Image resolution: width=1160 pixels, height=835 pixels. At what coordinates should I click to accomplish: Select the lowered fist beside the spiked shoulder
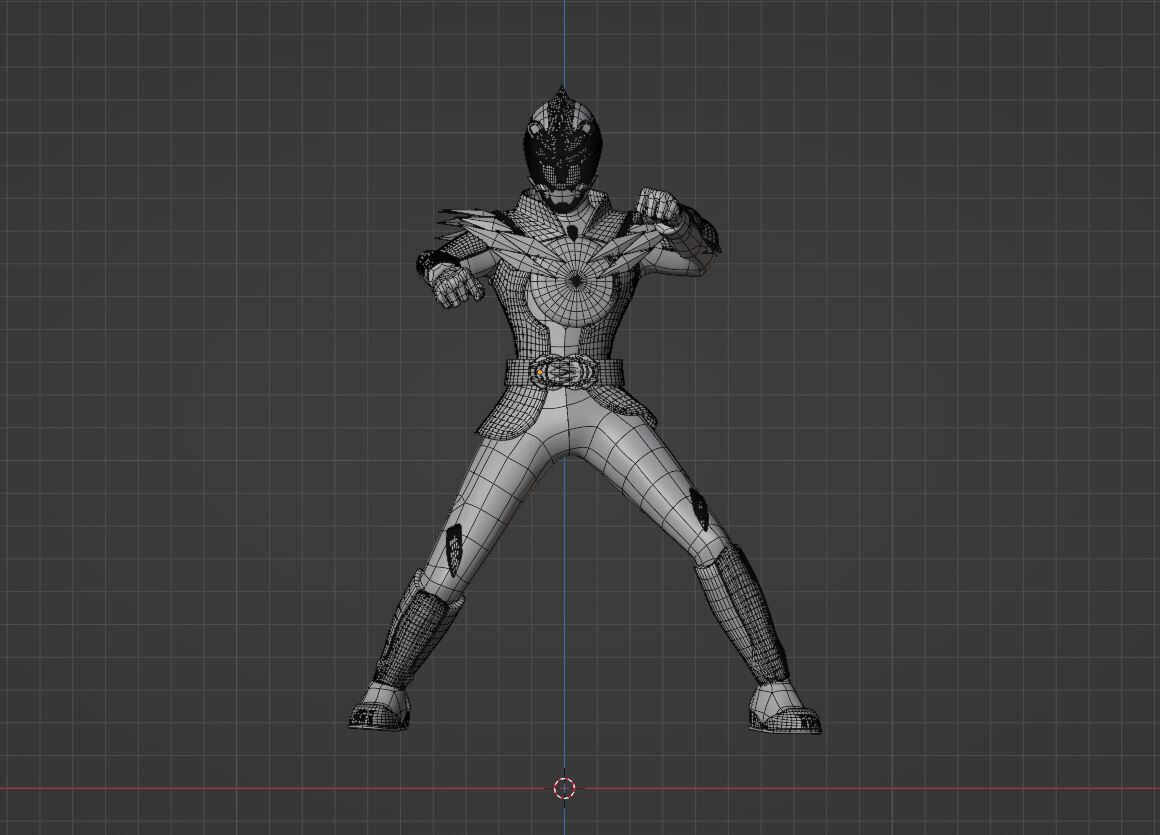point(456,285)
